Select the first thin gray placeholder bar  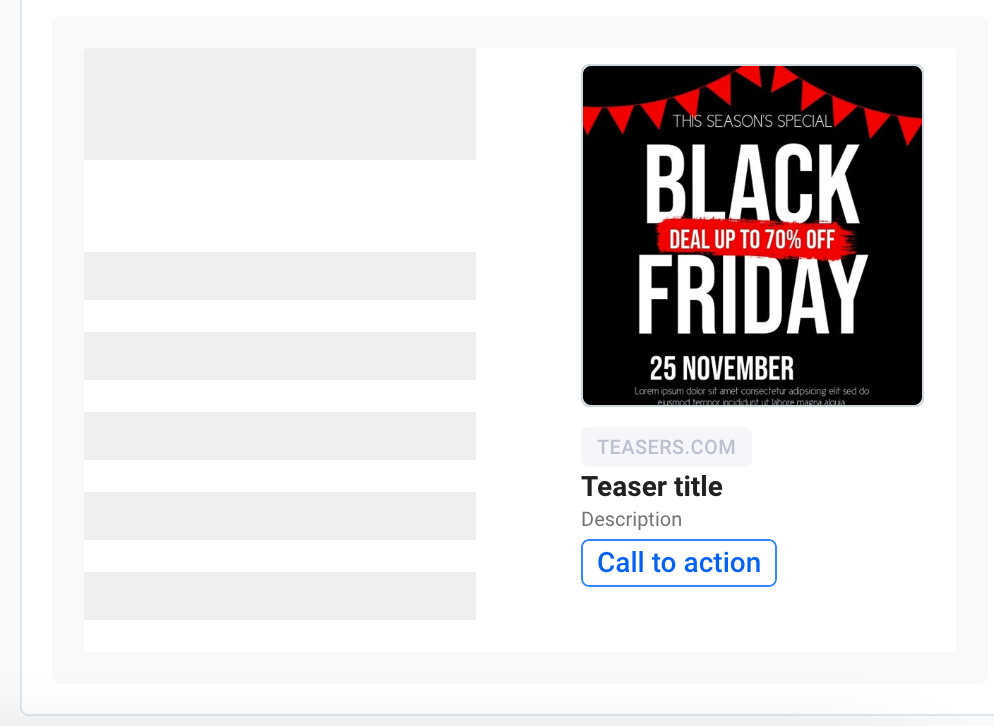pyautogui.click(x=280, y=276)
